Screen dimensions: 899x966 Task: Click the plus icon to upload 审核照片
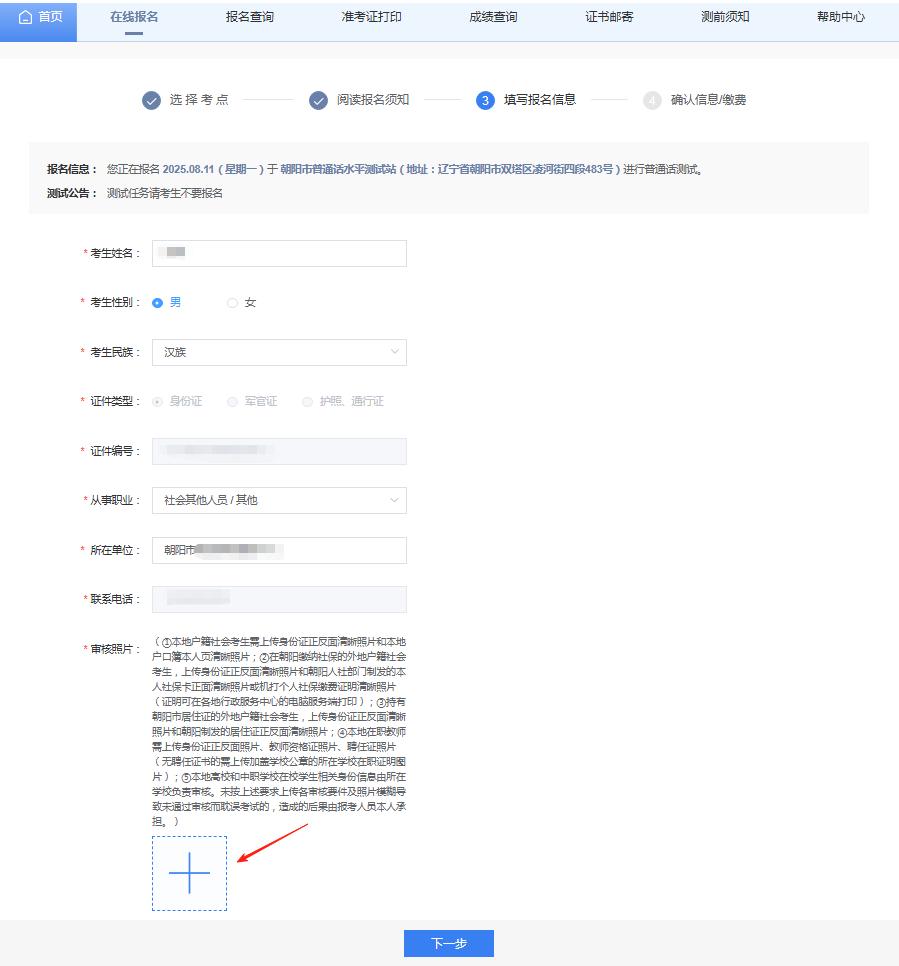[x=189, y=873]
